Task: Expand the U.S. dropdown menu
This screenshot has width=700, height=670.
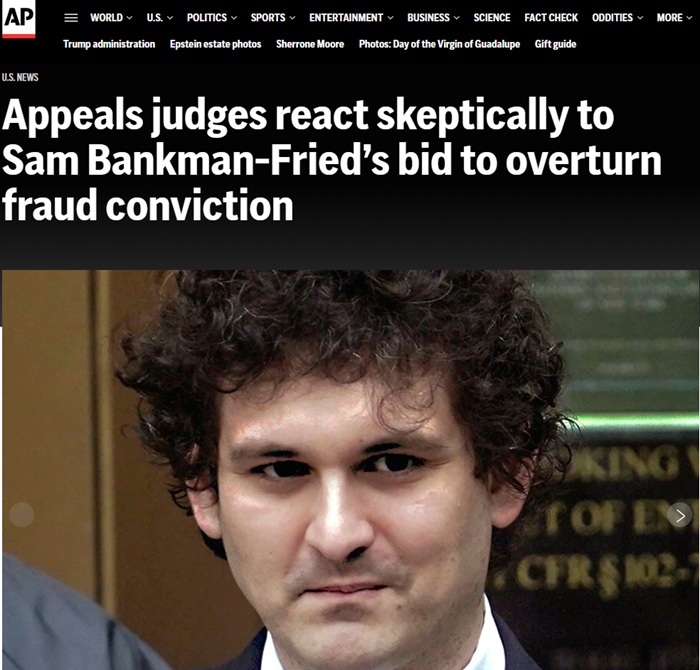Action: pyautogui.click(x=159, y=17)
